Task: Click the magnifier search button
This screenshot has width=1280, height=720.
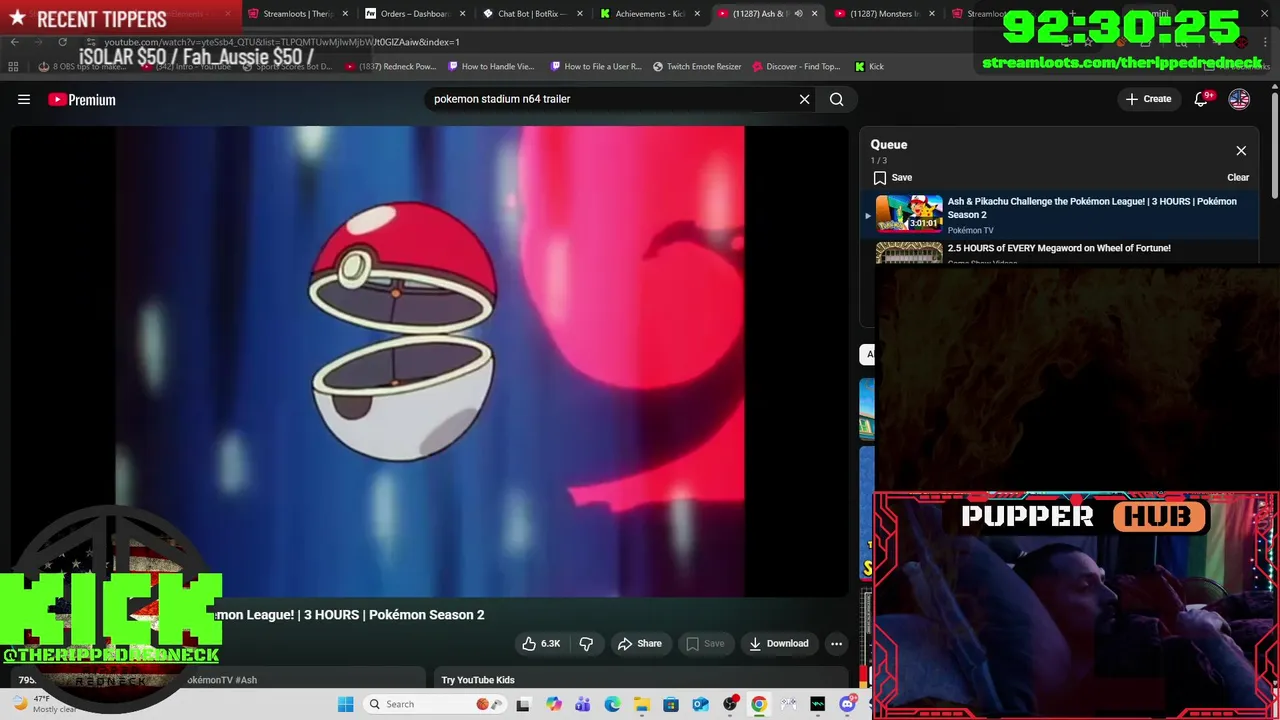Action: (x=837, y=99)
